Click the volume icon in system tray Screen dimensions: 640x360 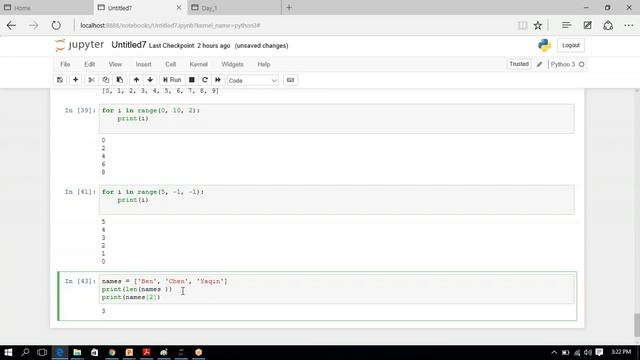coord(588,352)
